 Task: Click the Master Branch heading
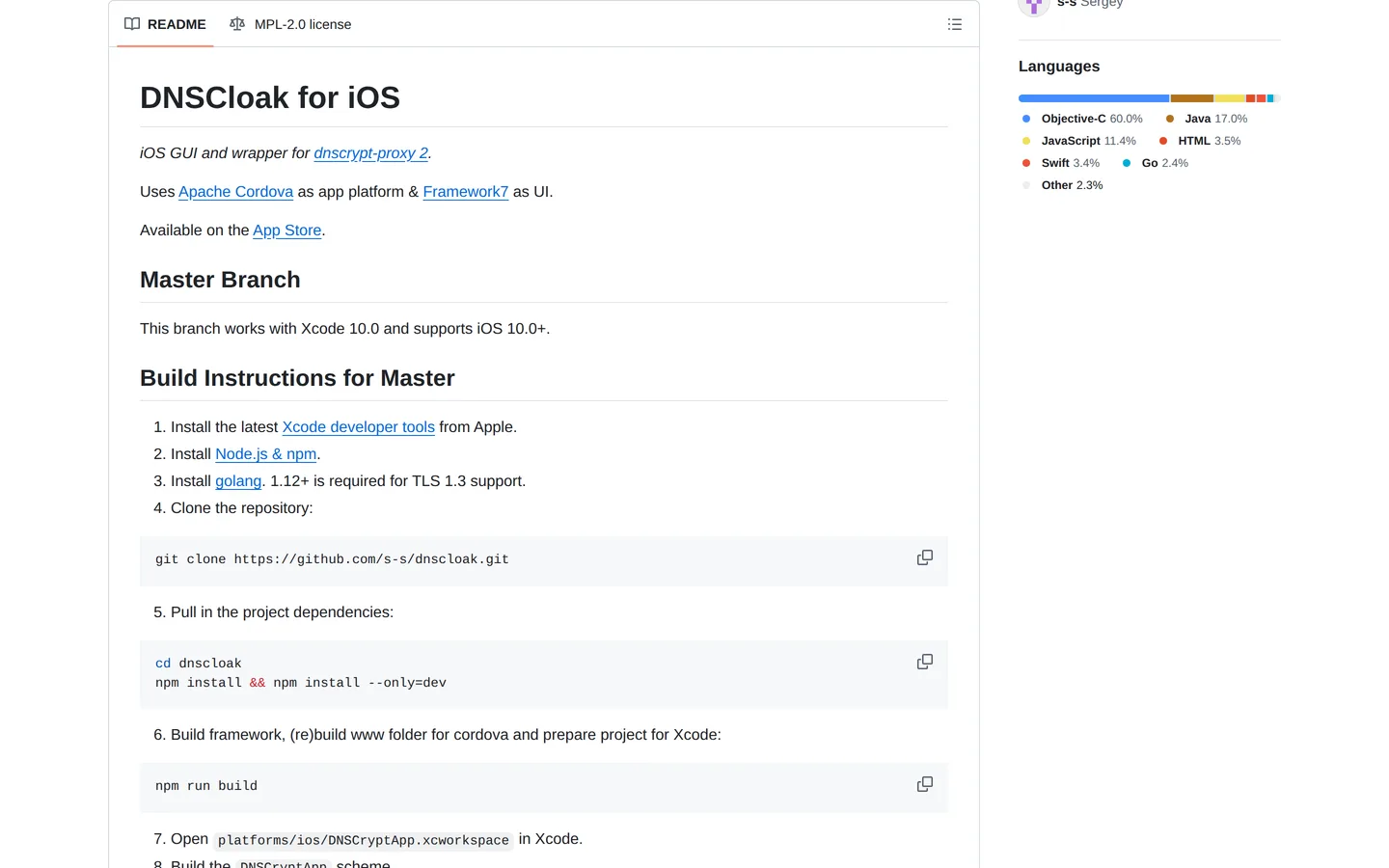(x=220, y=280)
